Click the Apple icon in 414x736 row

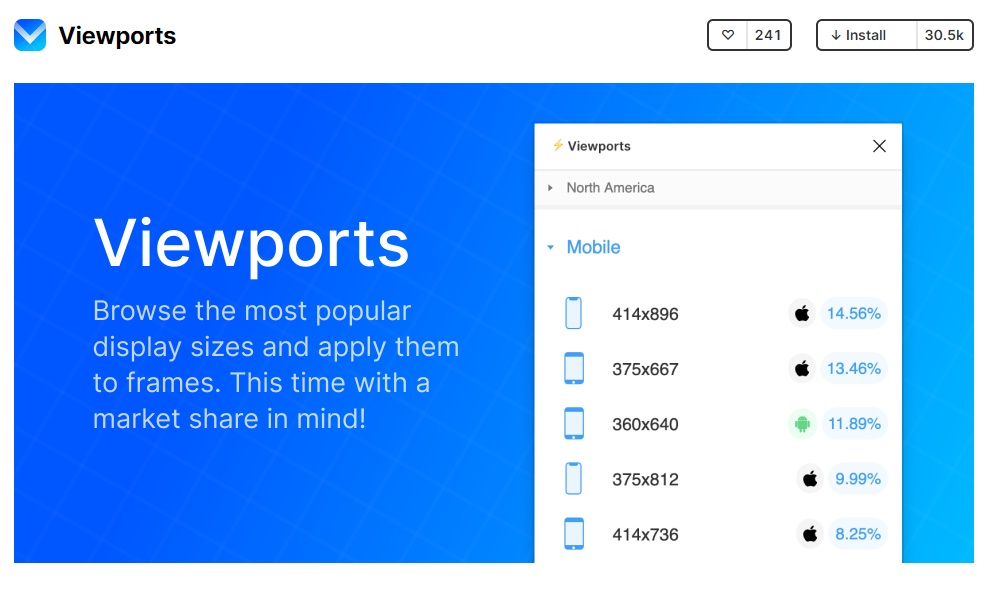tap(810, 533)
